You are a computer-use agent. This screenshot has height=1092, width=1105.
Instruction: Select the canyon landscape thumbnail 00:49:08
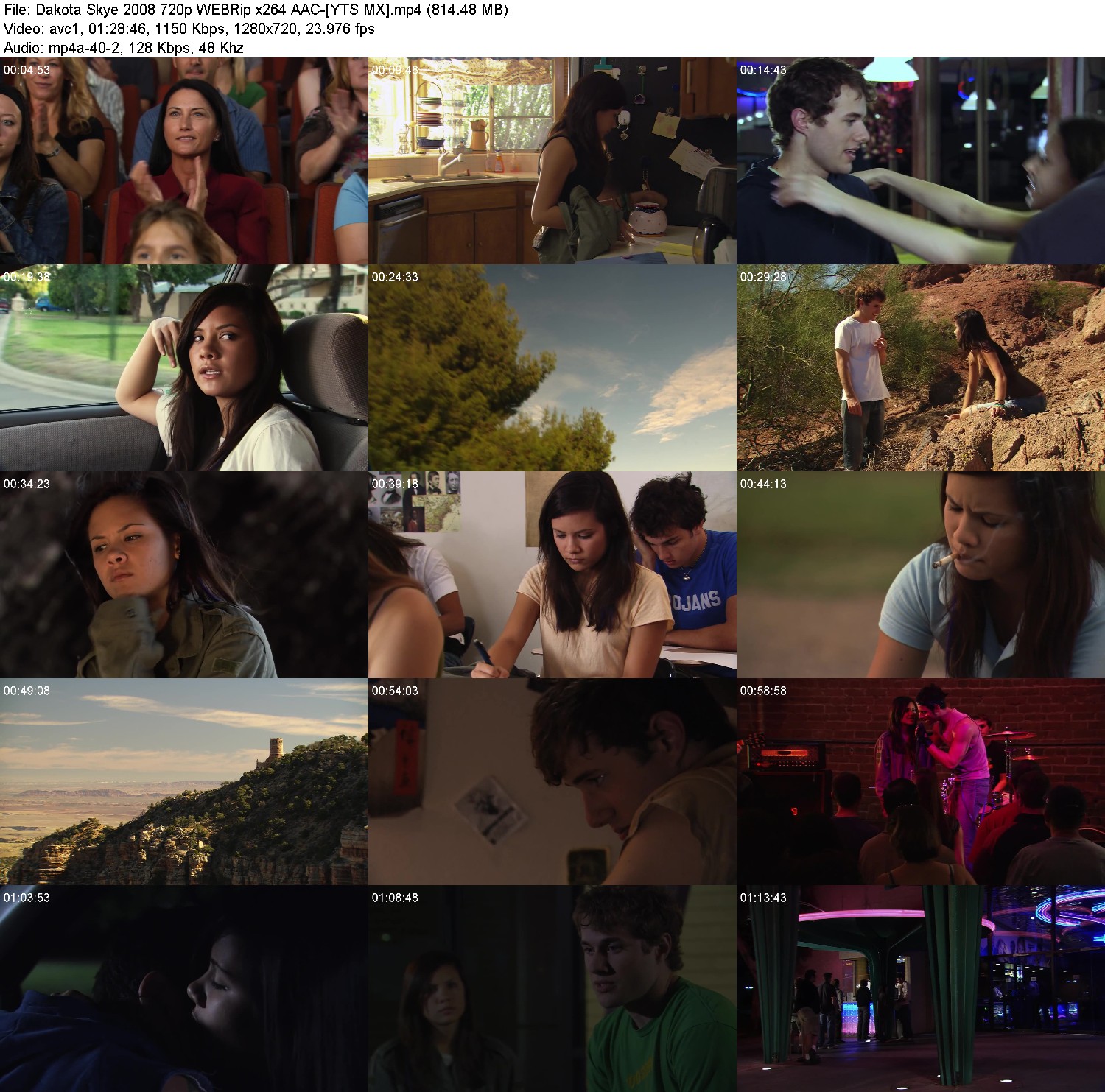183,781
